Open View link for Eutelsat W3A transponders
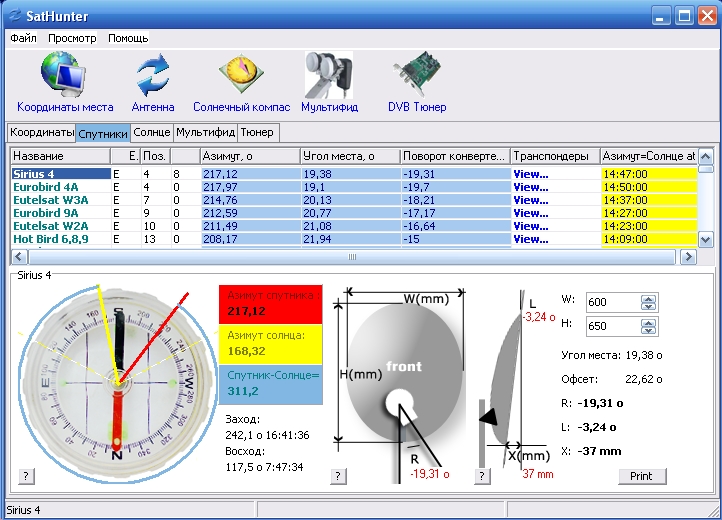722x520 pixels. pos(531,200)
